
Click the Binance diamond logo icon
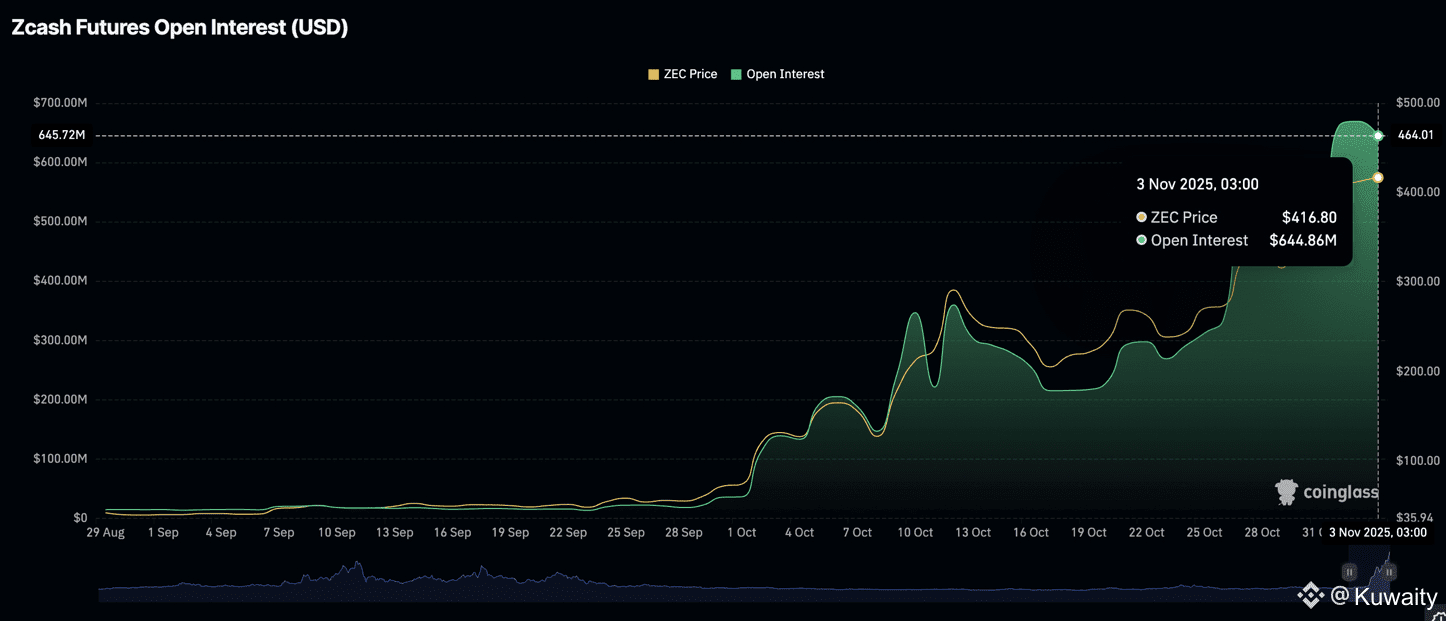(x=1310, y=596)
